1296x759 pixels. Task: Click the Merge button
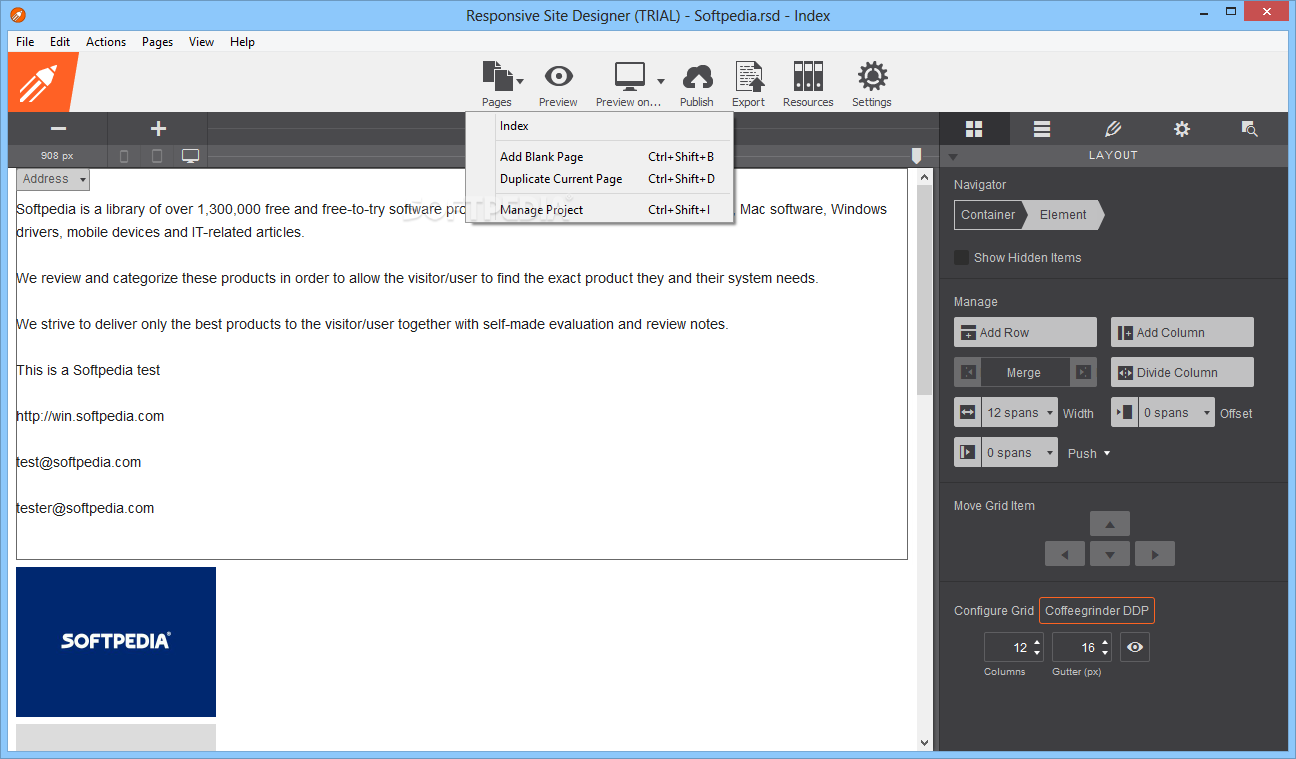tap(1025, 372)
